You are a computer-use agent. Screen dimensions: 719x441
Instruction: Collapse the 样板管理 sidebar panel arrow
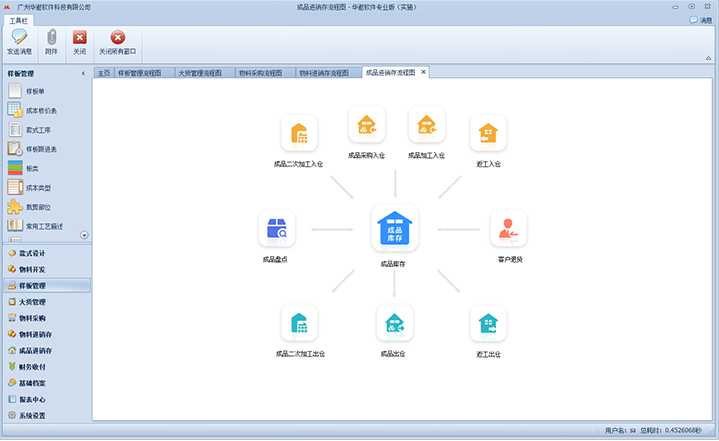[x=83, y=73]
